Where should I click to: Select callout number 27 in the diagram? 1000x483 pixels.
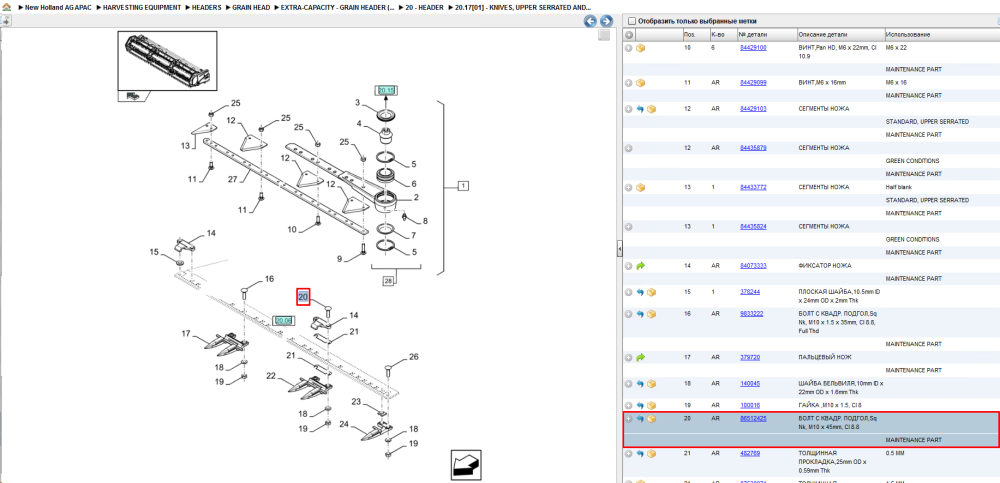coord(233,180)
